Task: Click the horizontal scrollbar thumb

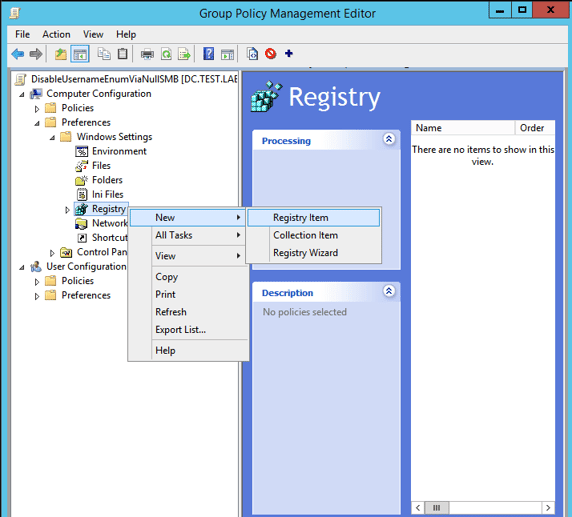Action: click(437, 508)
